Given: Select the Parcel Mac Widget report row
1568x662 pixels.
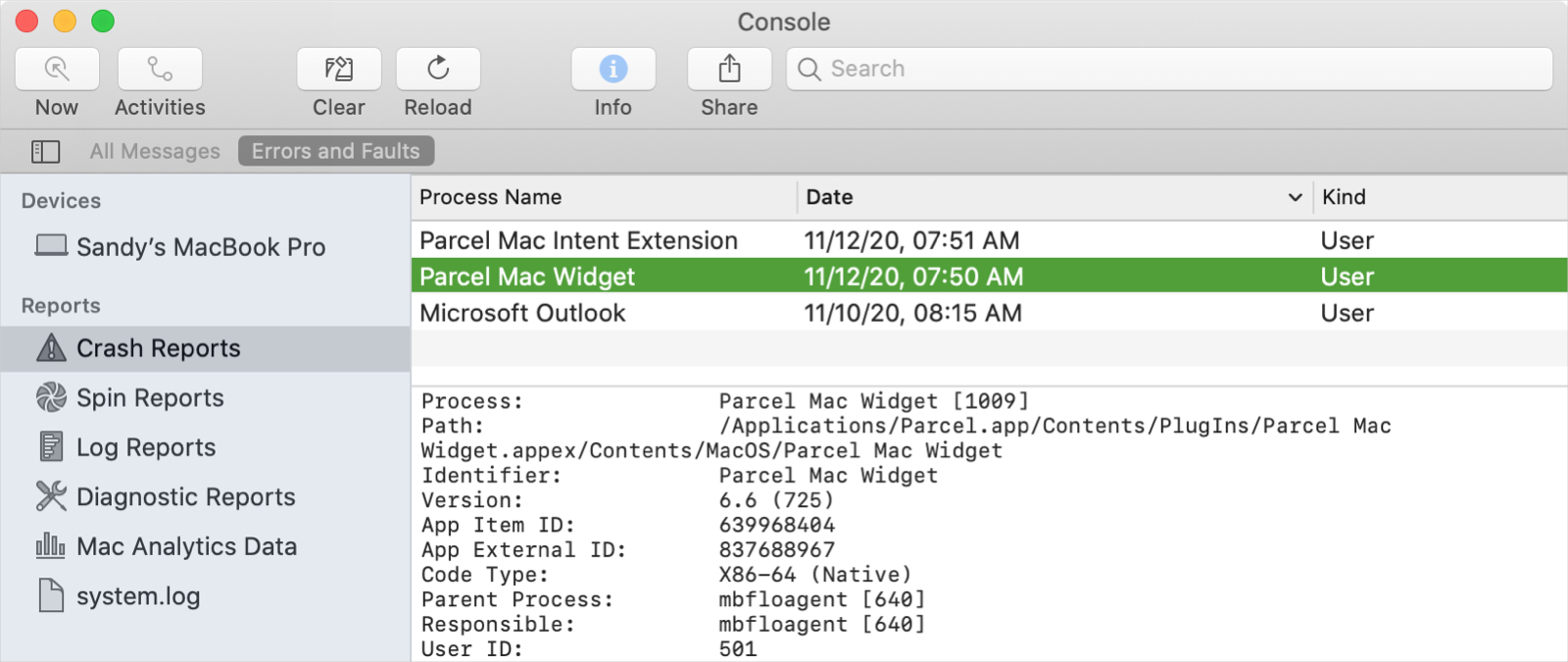Looking at the screenshot, I should [x=990, y=277].
